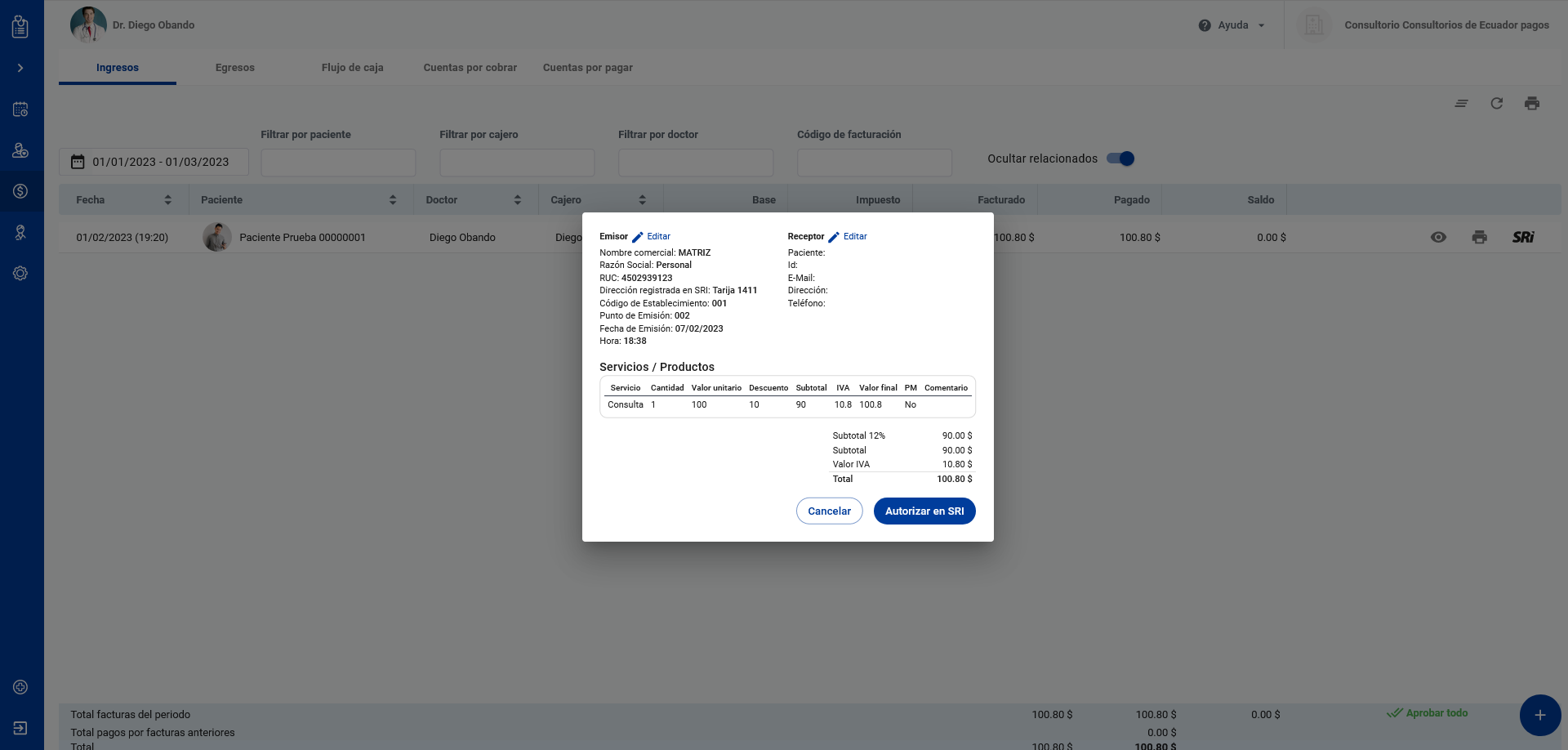Open the finance dollar sidebar icon
This screenshot has height=750, width=1568.
click(x=20, y=191)
